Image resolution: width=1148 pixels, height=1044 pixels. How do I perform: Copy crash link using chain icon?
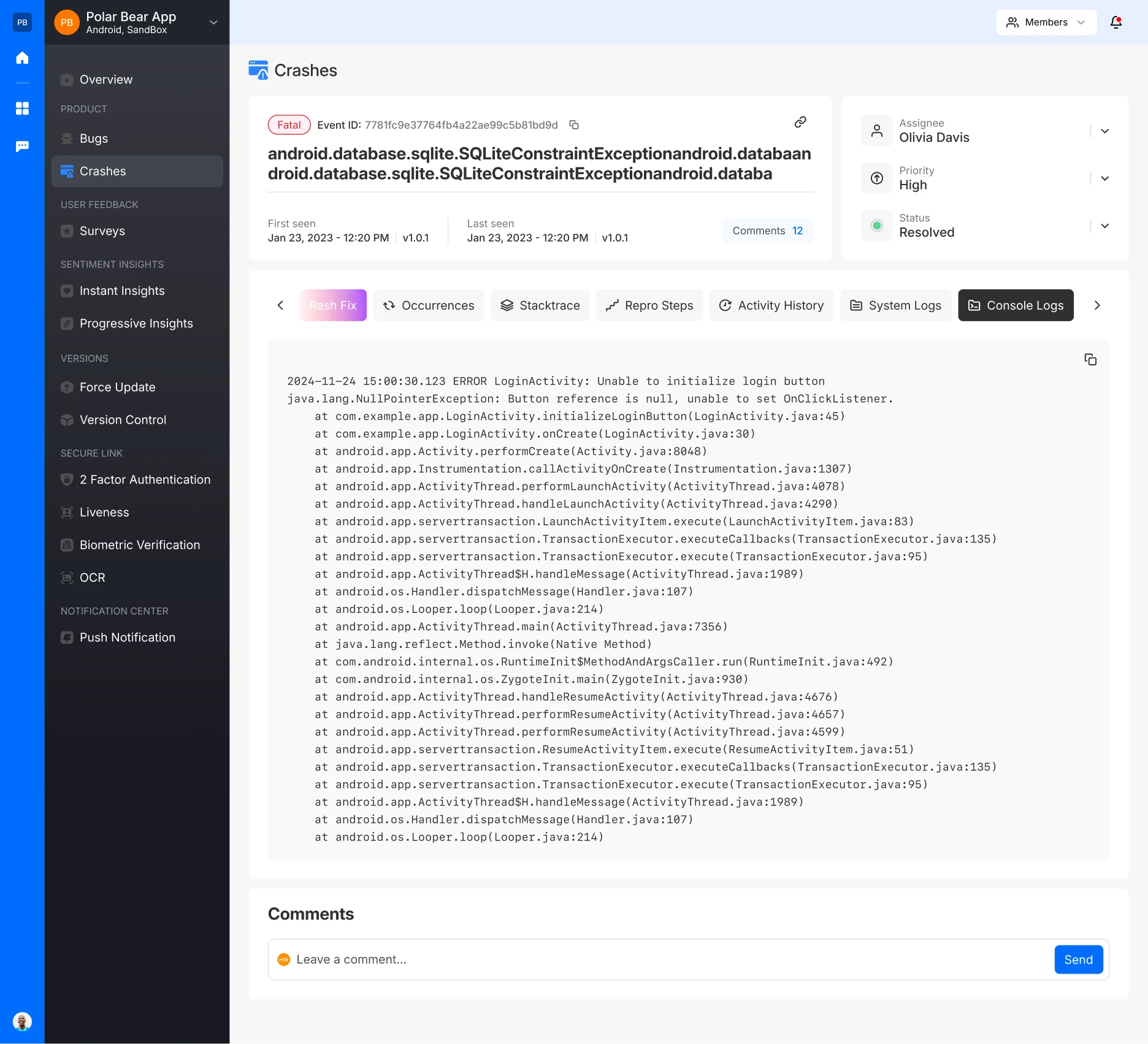coord(800,123)
